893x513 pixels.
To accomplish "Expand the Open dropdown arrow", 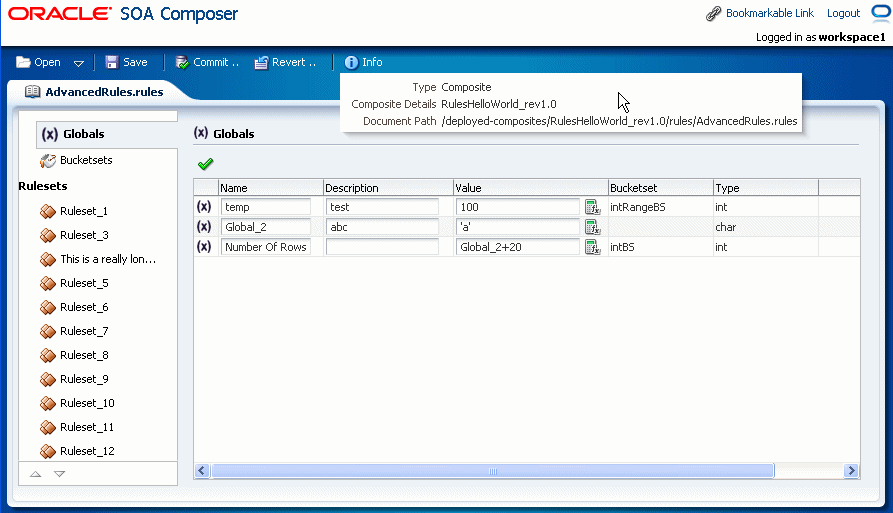I will click(79, 63).
